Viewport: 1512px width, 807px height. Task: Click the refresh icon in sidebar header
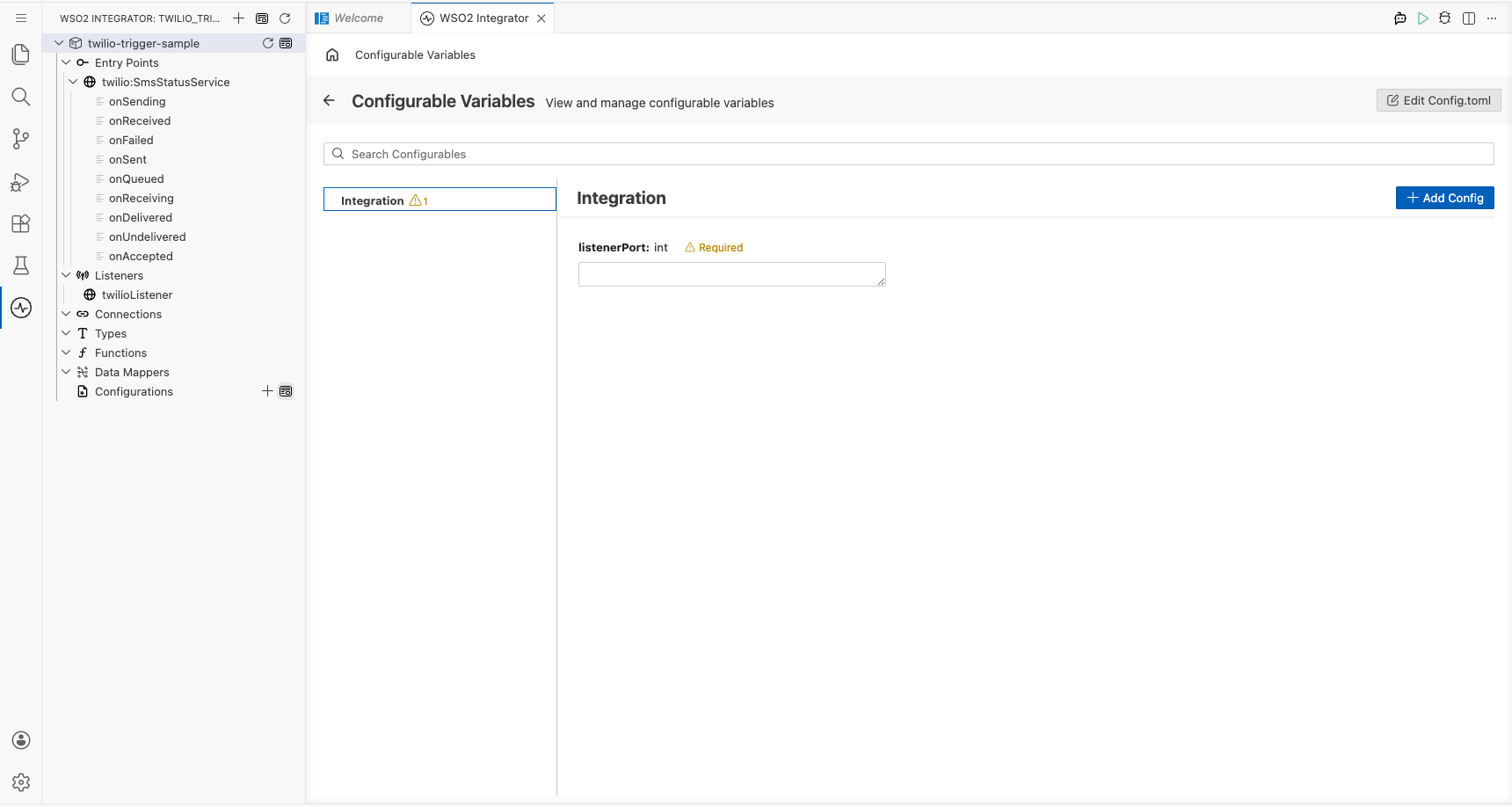point(285,18)
